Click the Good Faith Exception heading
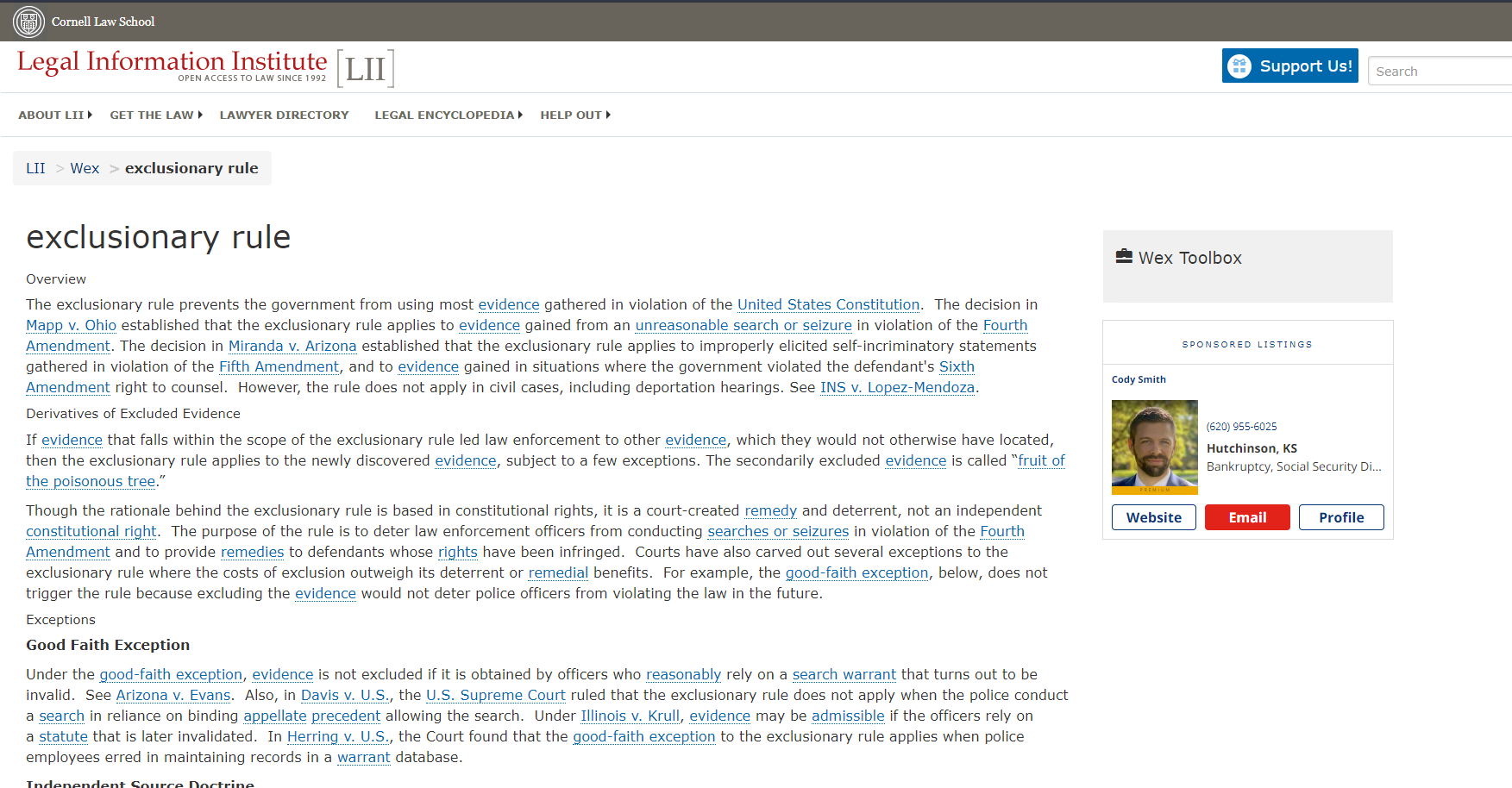 (108, 645)
